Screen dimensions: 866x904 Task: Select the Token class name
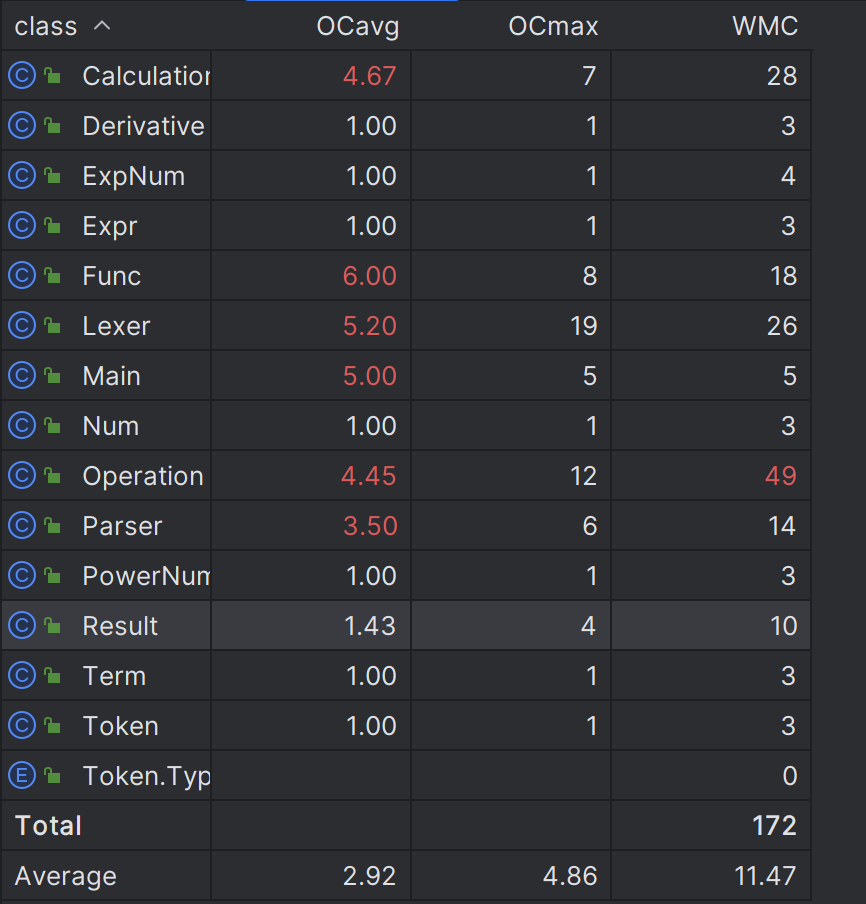[x=121, y=726]
